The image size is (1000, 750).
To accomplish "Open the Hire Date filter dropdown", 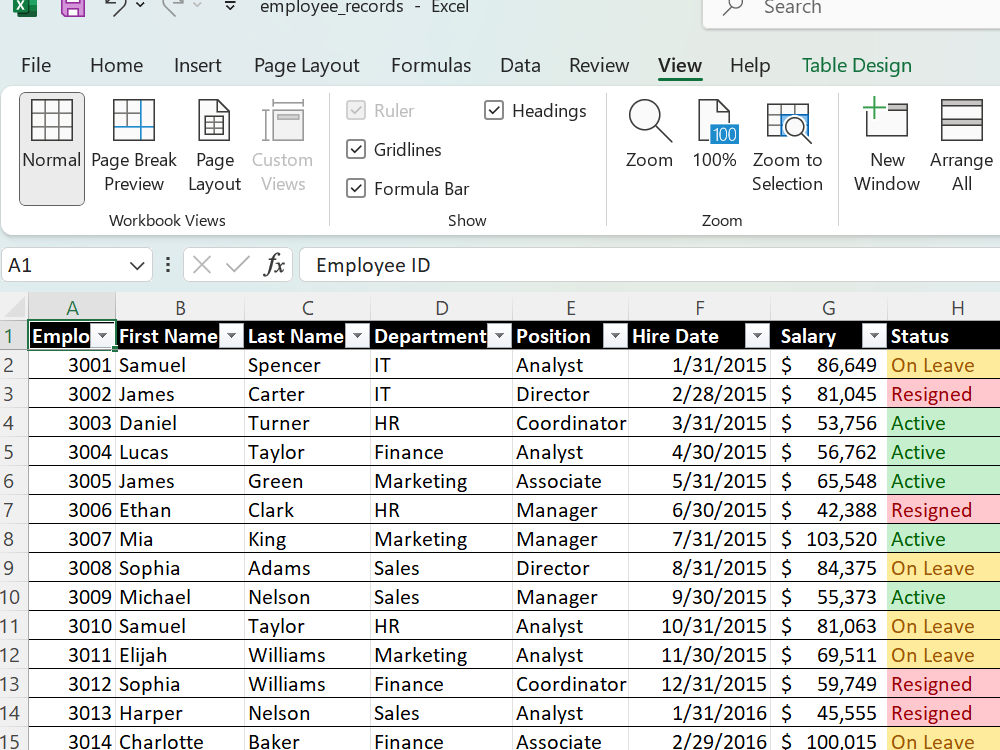I will tap(758, 335).
